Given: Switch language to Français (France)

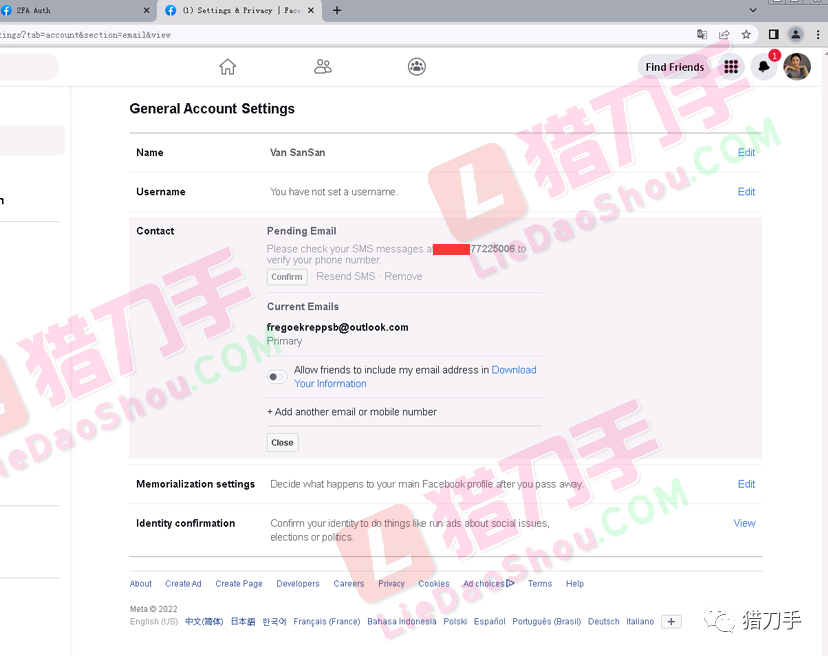Looking at the screenshot, I should [x=327, y=622].
